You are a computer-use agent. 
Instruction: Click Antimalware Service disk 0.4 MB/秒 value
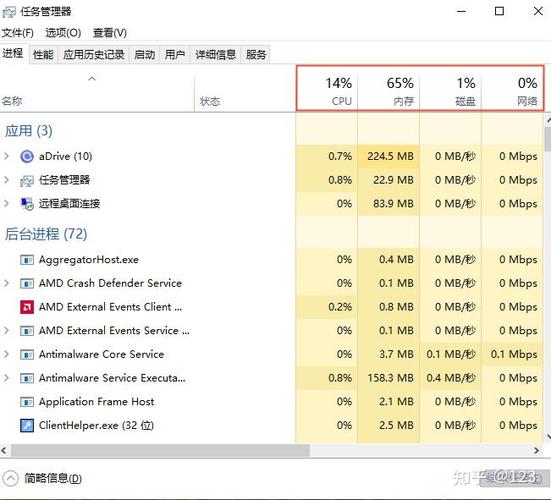pyautogui.click(x=451, y=378)
